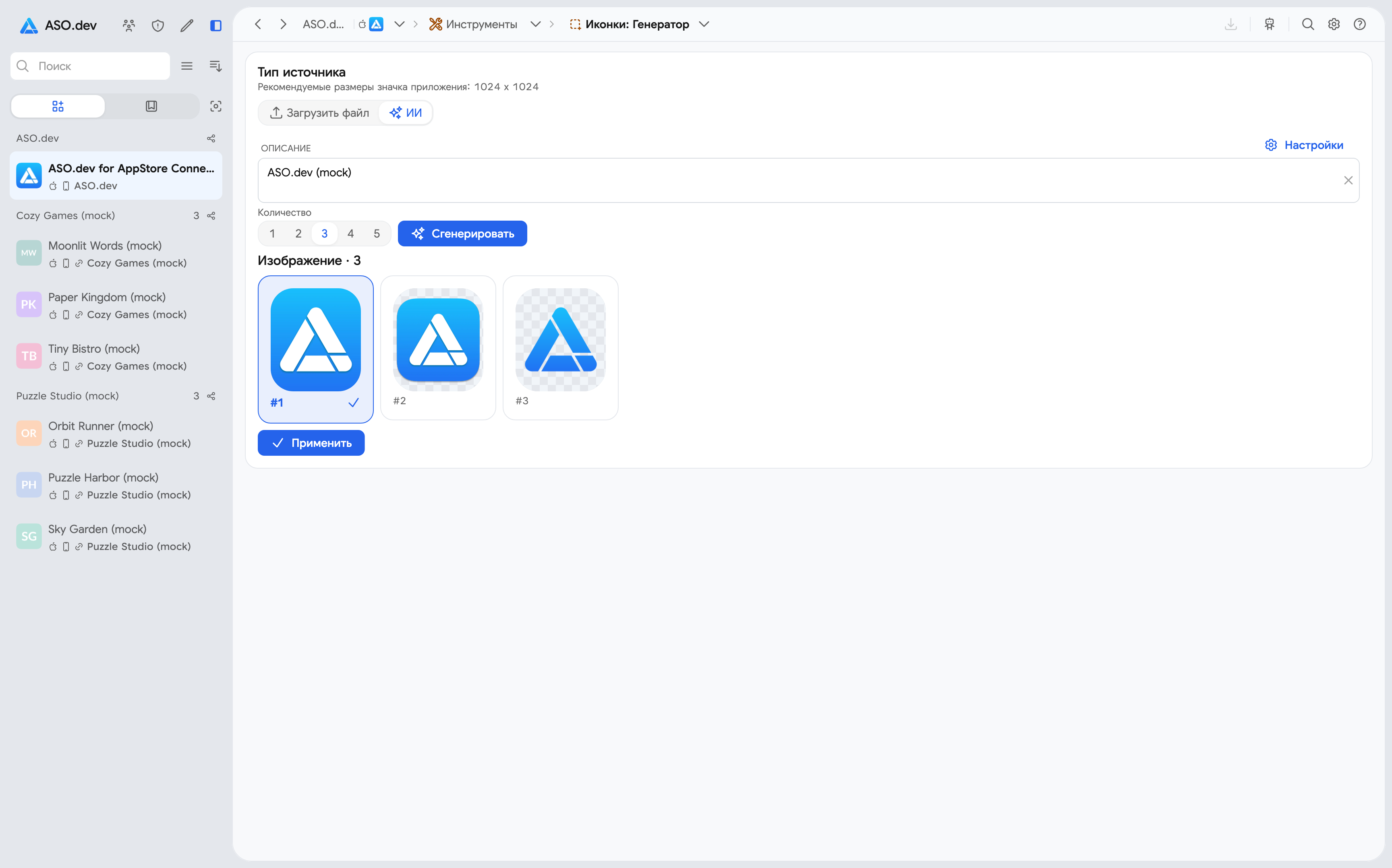Image resolution: width=1392 pixels, height=868 pixels.
Task: Focus the ОПИСАНИЕ text field
Action: pos(808,180)
